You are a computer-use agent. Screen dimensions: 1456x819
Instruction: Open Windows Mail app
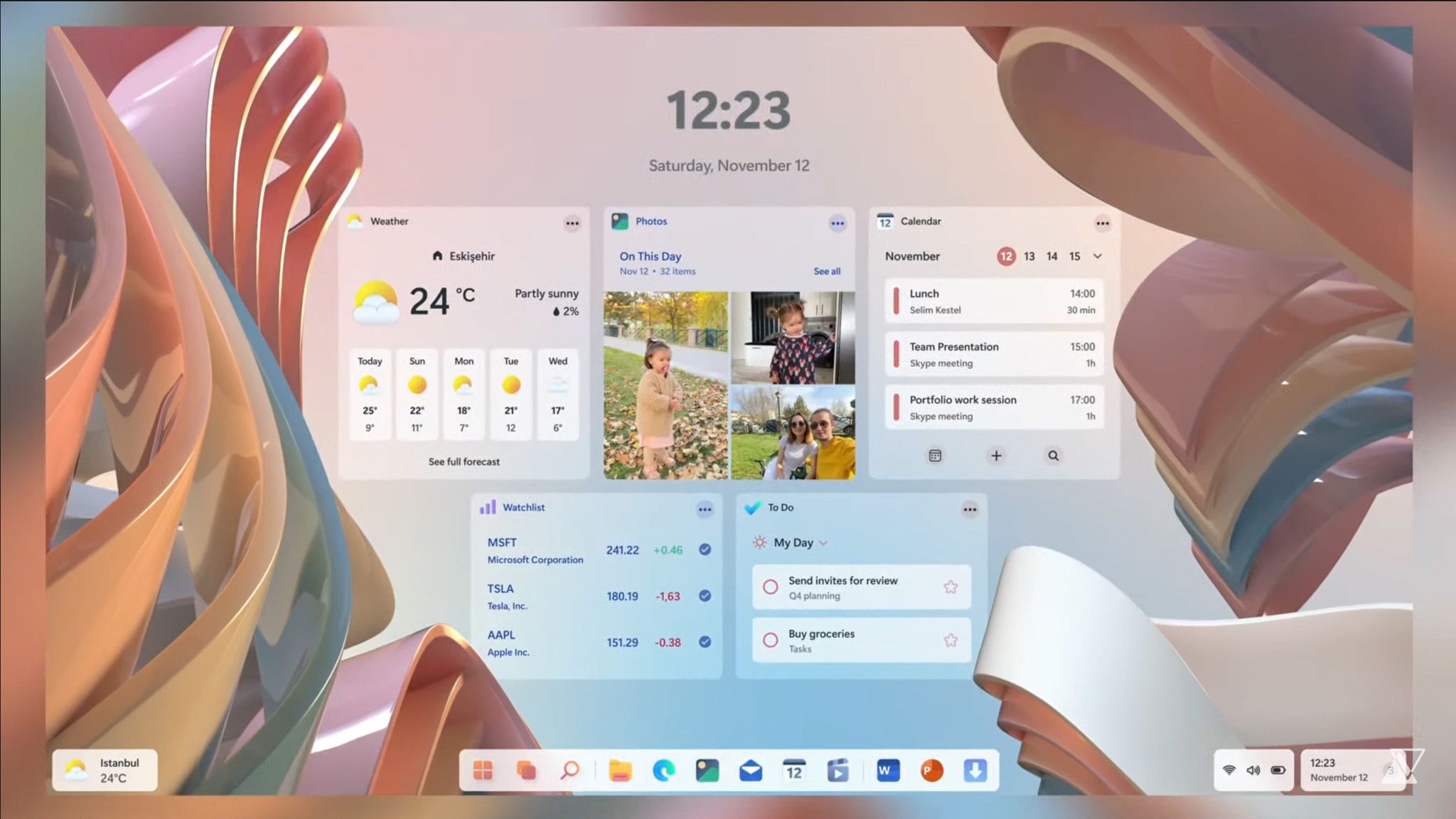tap(751, 771)
